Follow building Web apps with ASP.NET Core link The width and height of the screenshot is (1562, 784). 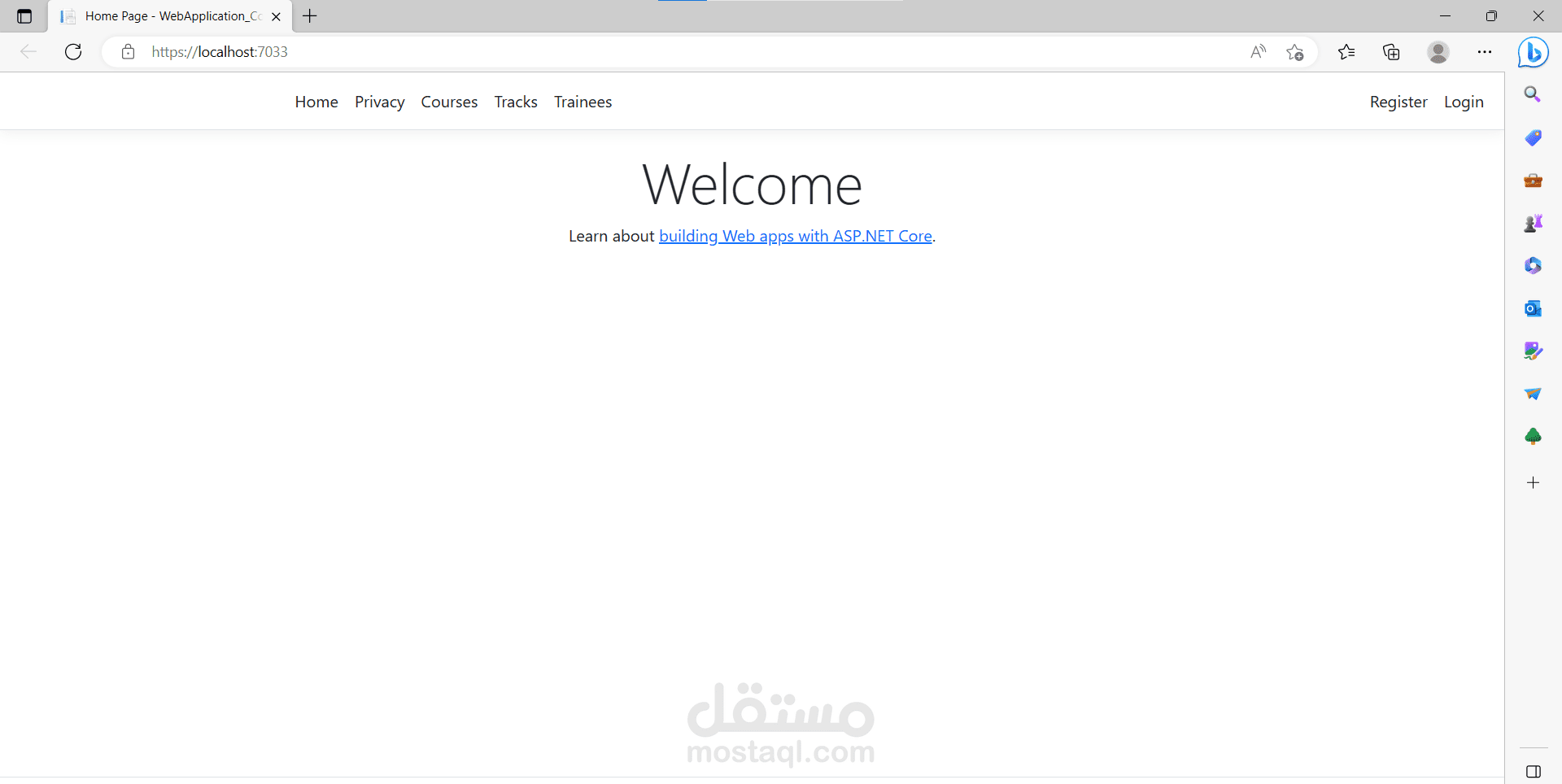click(x=796, y=236)
